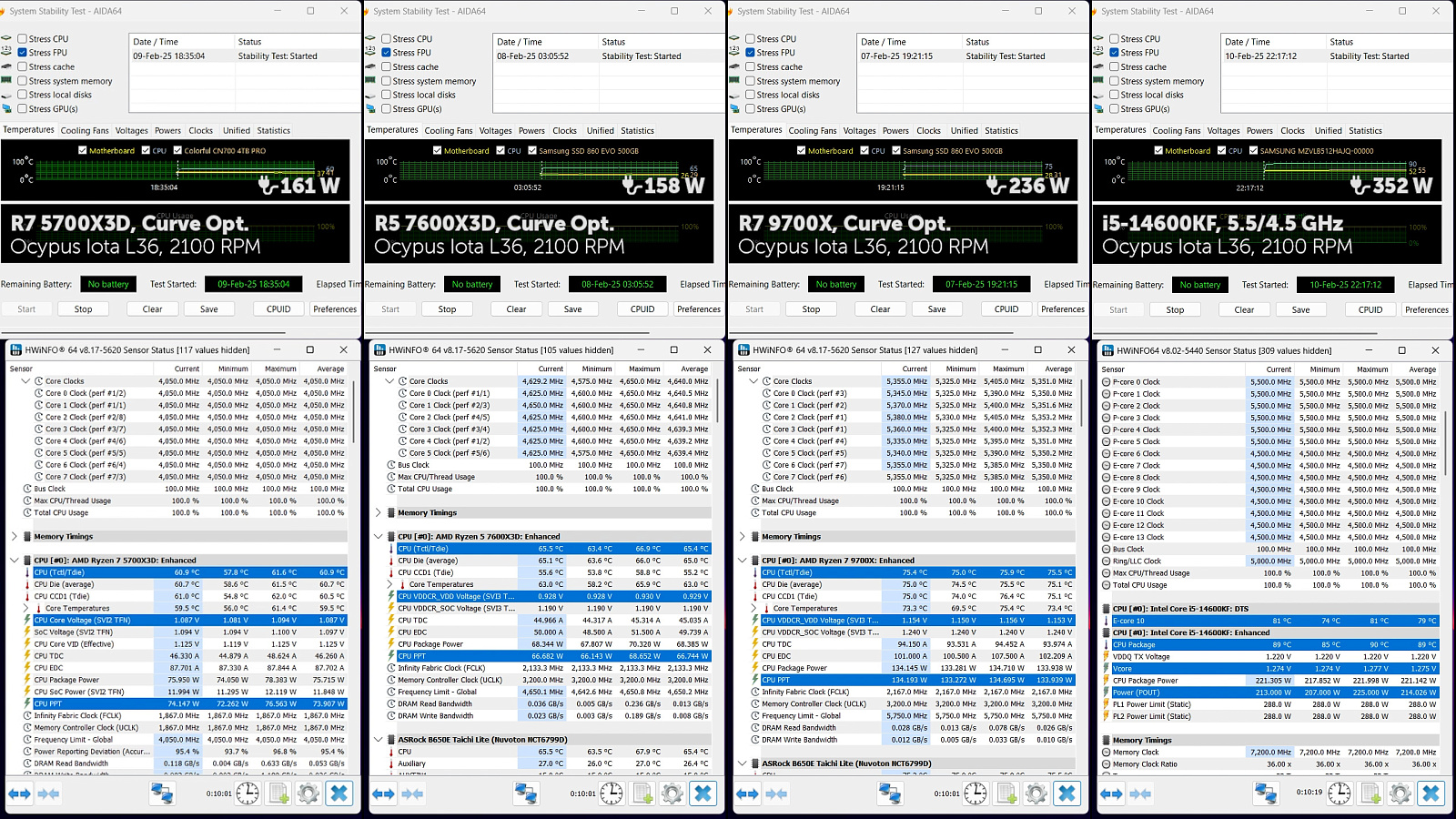Image resolution: width=1456 pixels, height=819 pixels.
Task: Click log file icon in HWiNFO 105 values hidden window
Action: 642,794
